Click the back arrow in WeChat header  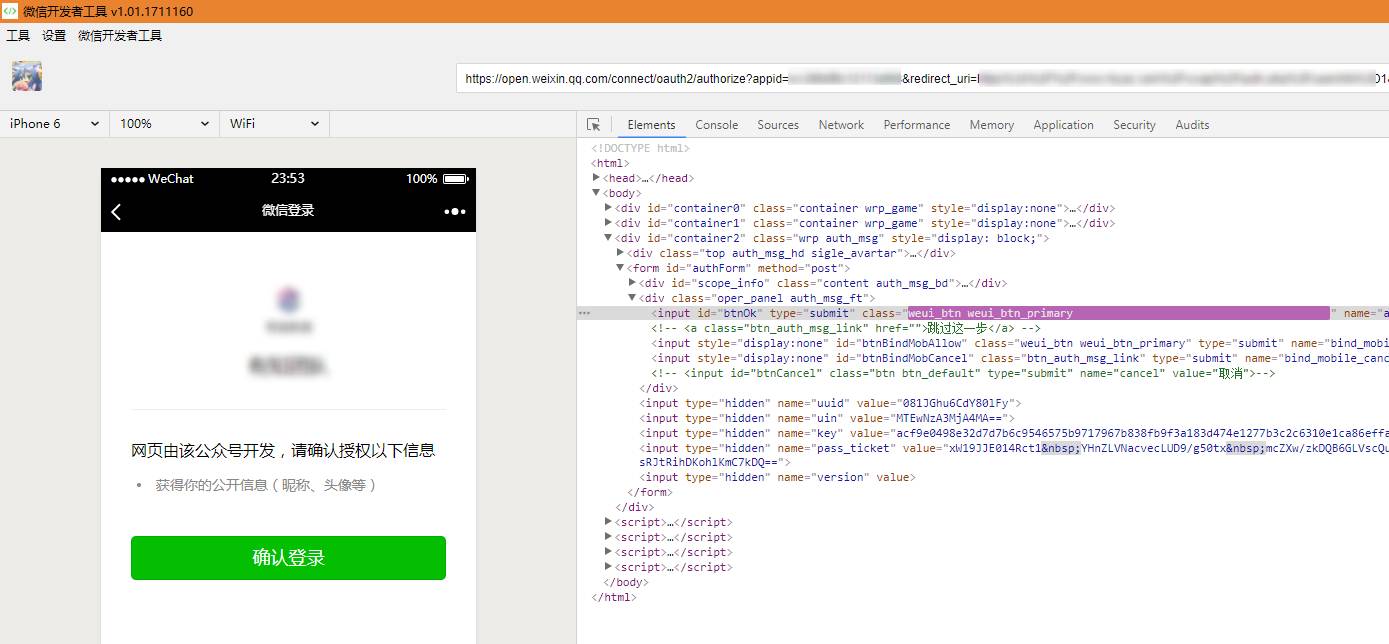tap(116, 211)
